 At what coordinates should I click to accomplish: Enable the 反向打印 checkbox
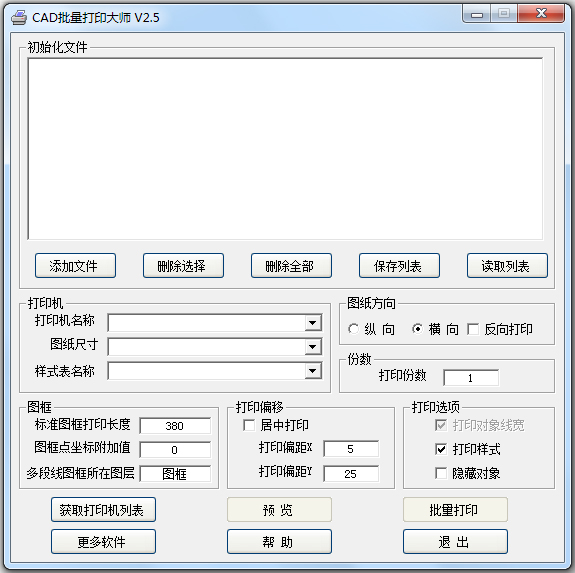473,329
